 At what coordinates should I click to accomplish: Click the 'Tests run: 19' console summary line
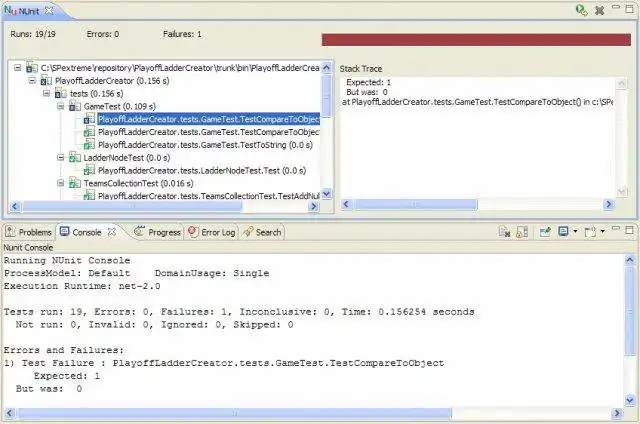click(x=239, y=312)
